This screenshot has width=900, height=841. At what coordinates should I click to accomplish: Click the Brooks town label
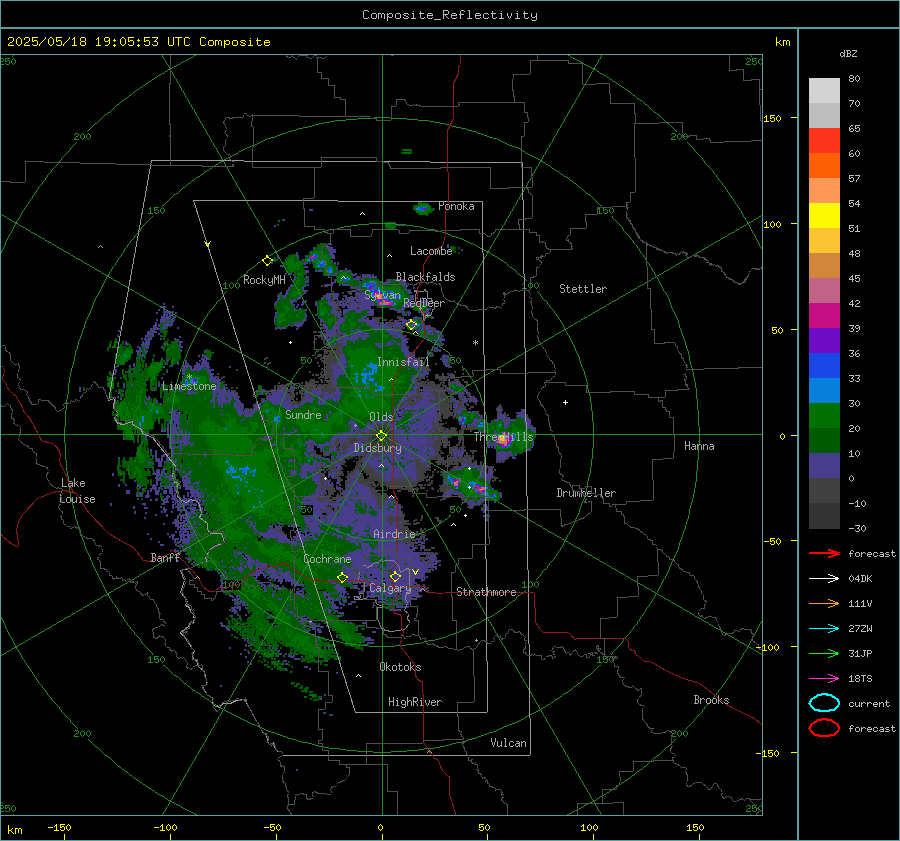point(711,700)
